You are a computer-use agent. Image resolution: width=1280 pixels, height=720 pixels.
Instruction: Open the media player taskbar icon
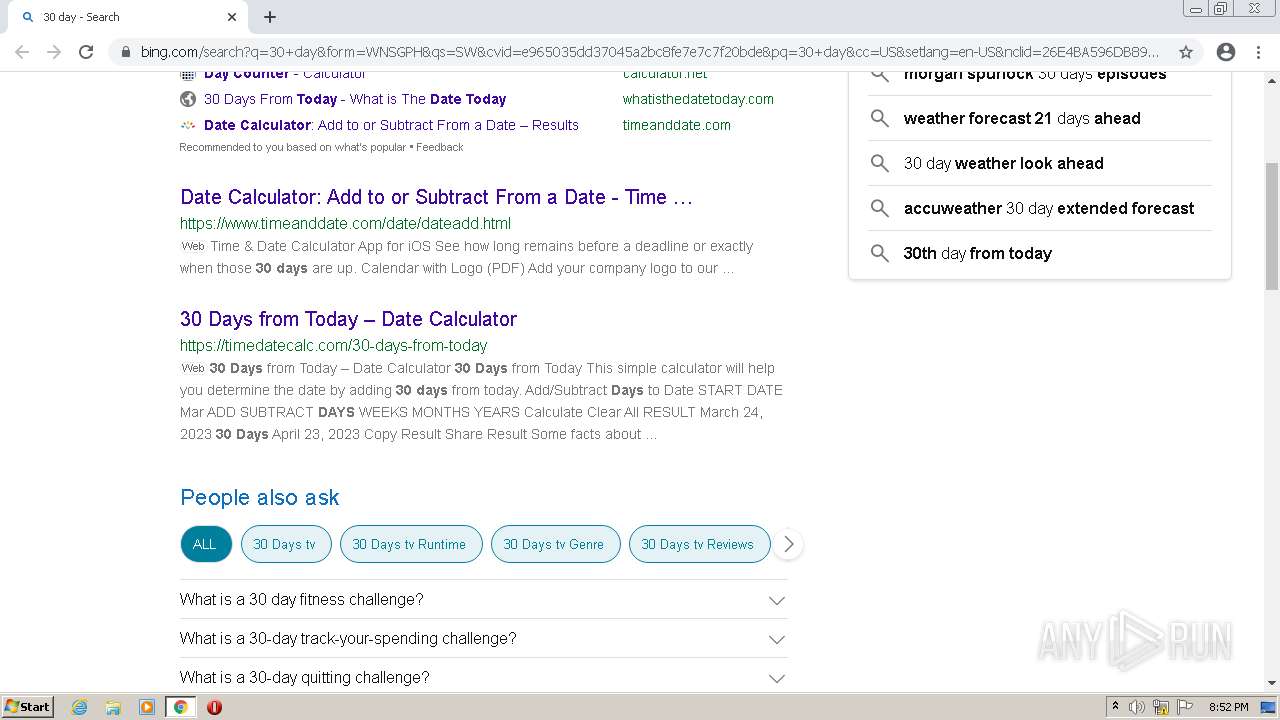tap(147, 707)
